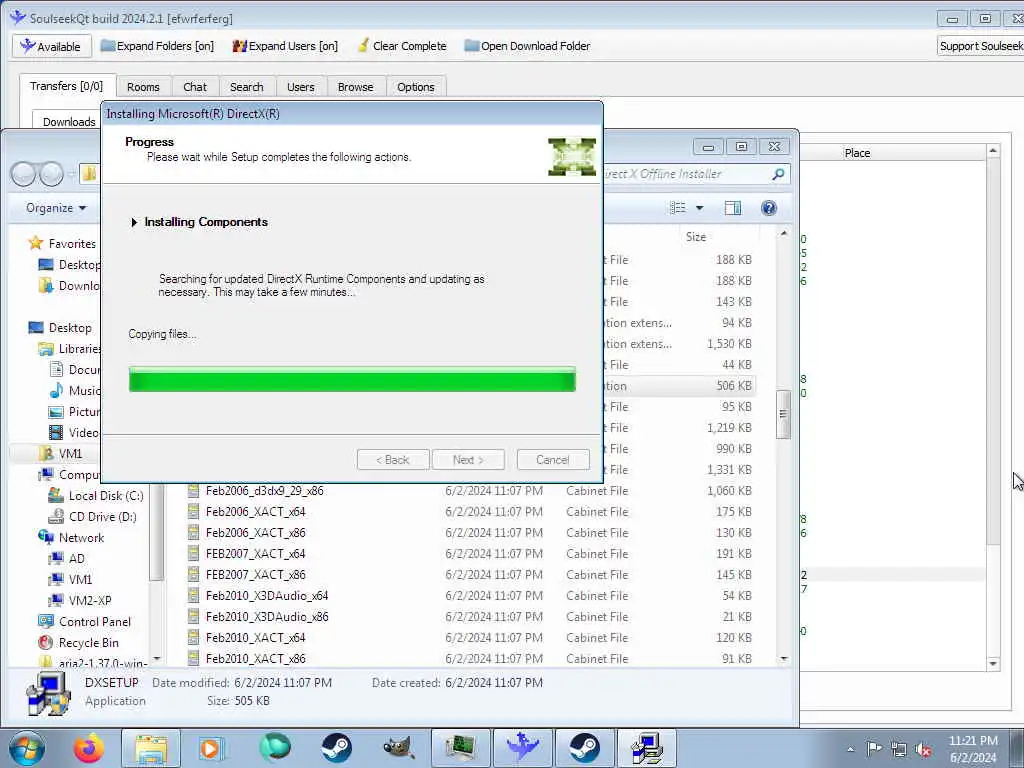The height and width of the screenshot is (768, 1024).
Task: Click Explorer search magnifier icon
Action: [778, 174]
